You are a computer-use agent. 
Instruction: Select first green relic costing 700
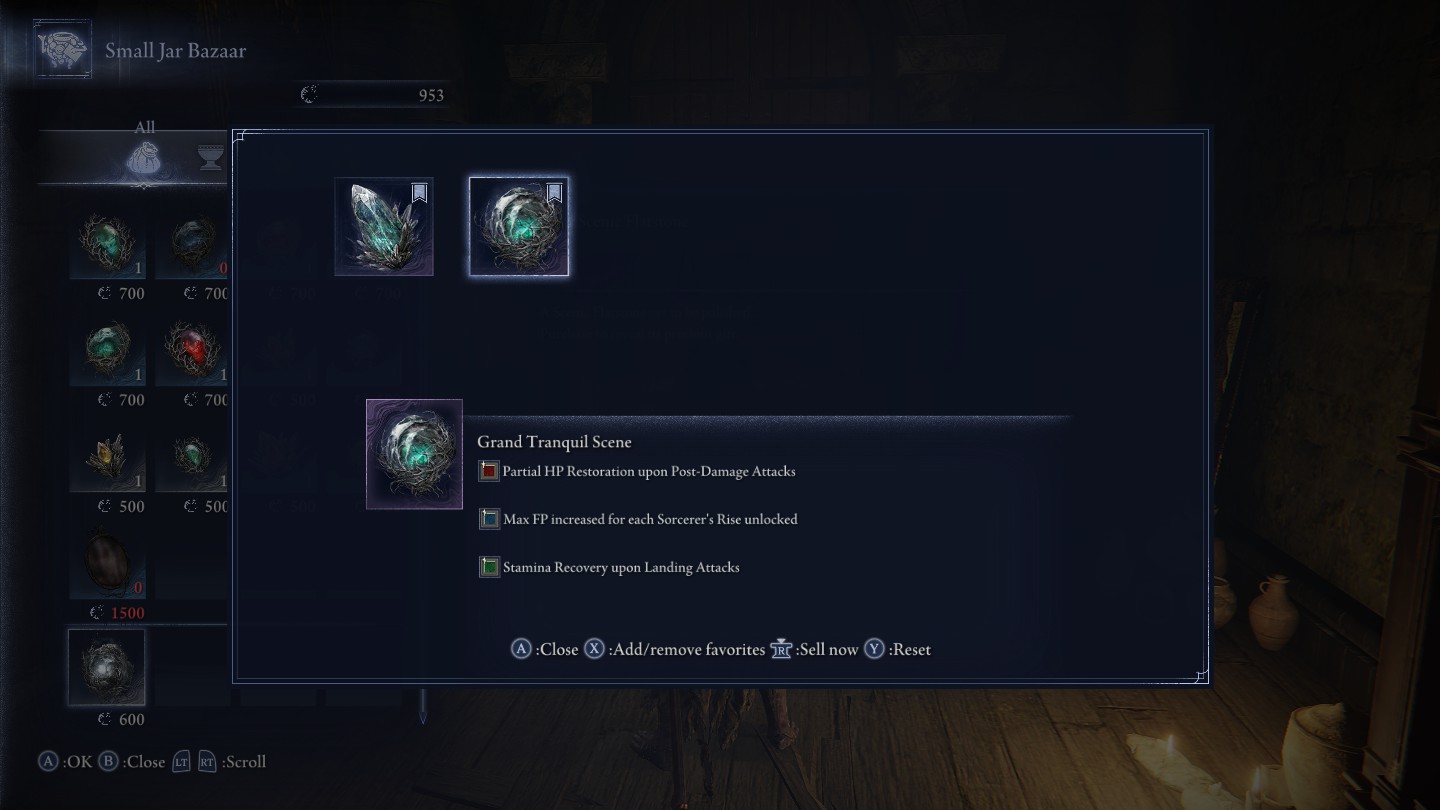(x=107, y=246)
